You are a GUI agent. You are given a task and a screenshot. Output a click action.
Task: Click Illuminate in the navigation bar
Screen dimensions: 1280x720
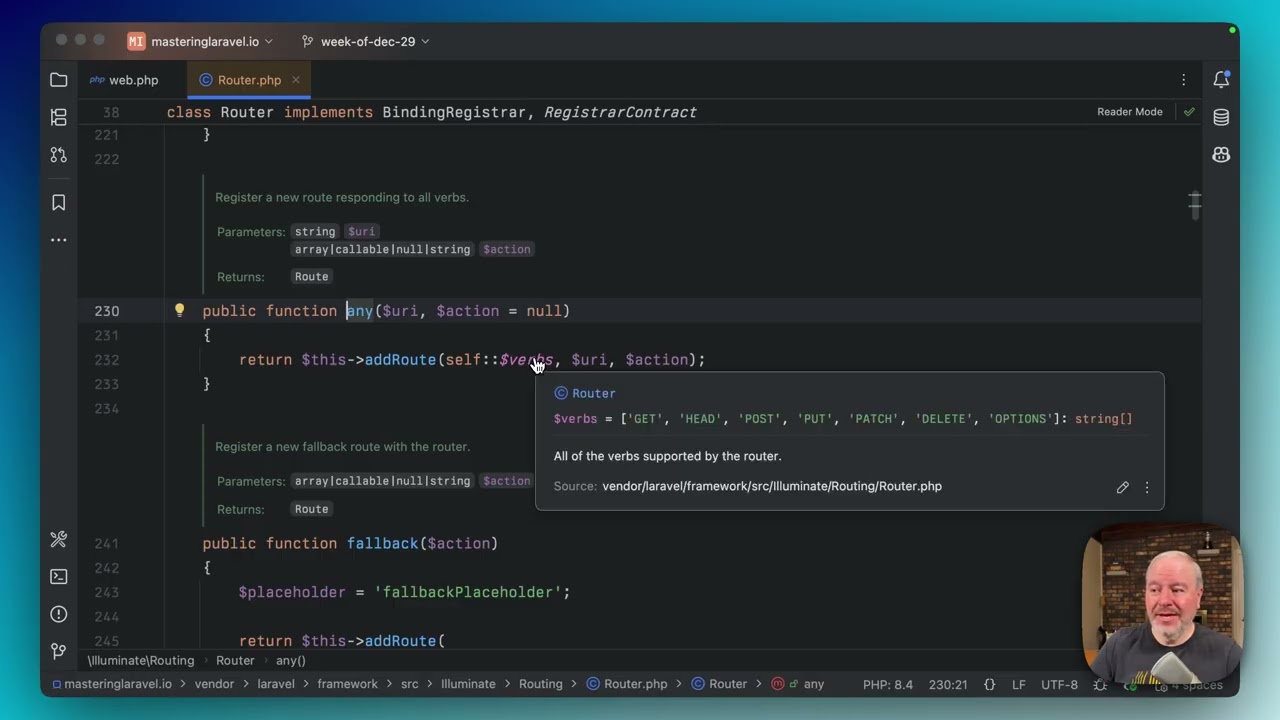468,685
